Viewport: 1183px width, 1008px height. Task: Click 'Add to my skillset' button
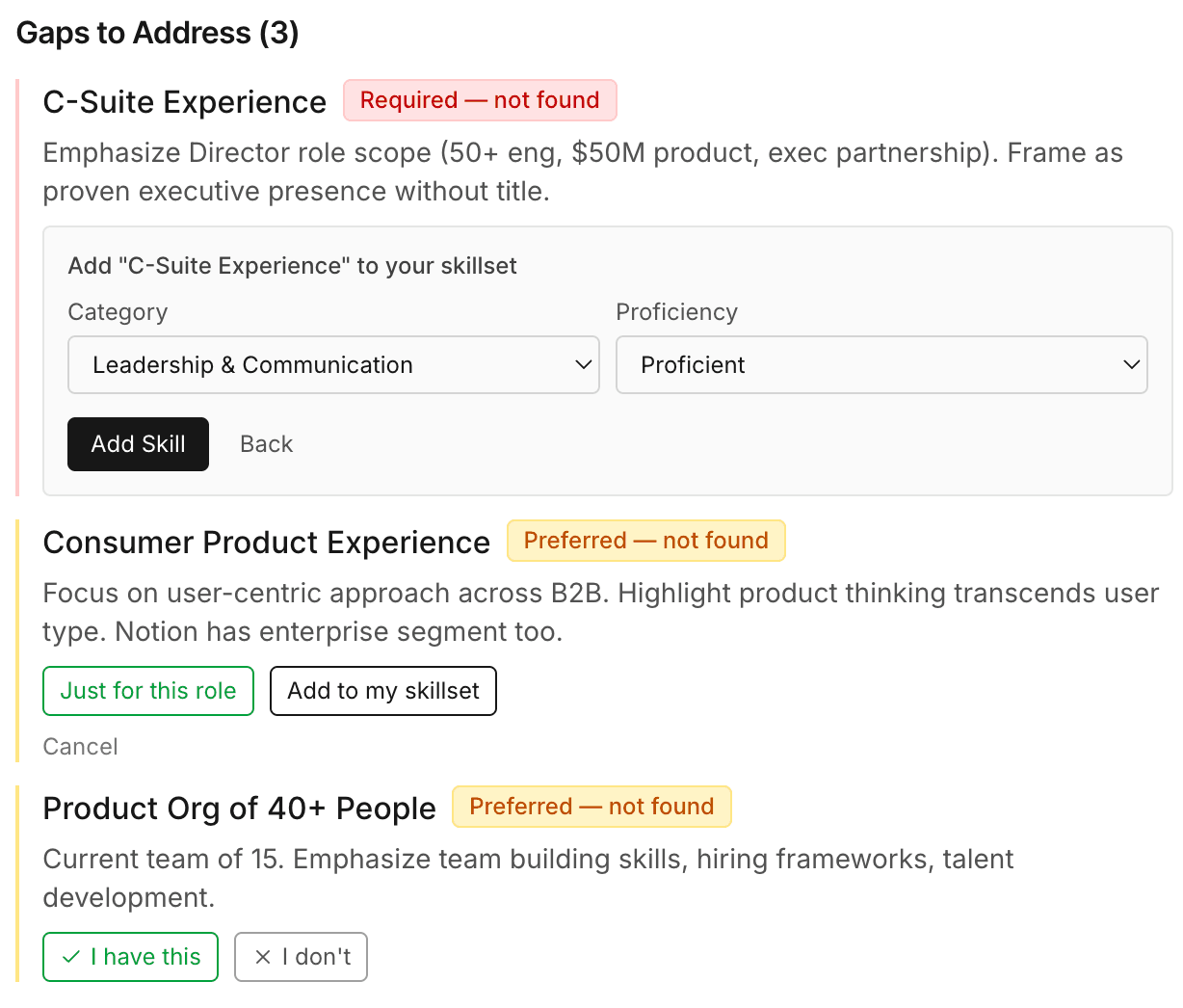click(x=382, y=691)
